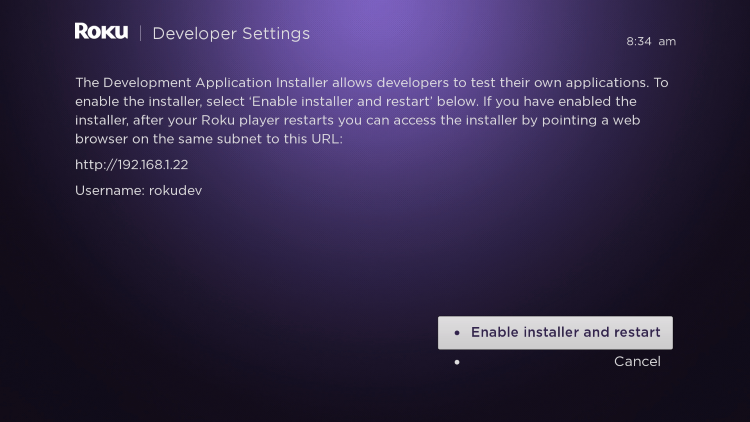Screen dimensions: 750x422
Task: Select 'Enable installer and restart' option
Action: pyautogui.click(x=555, y=333)
